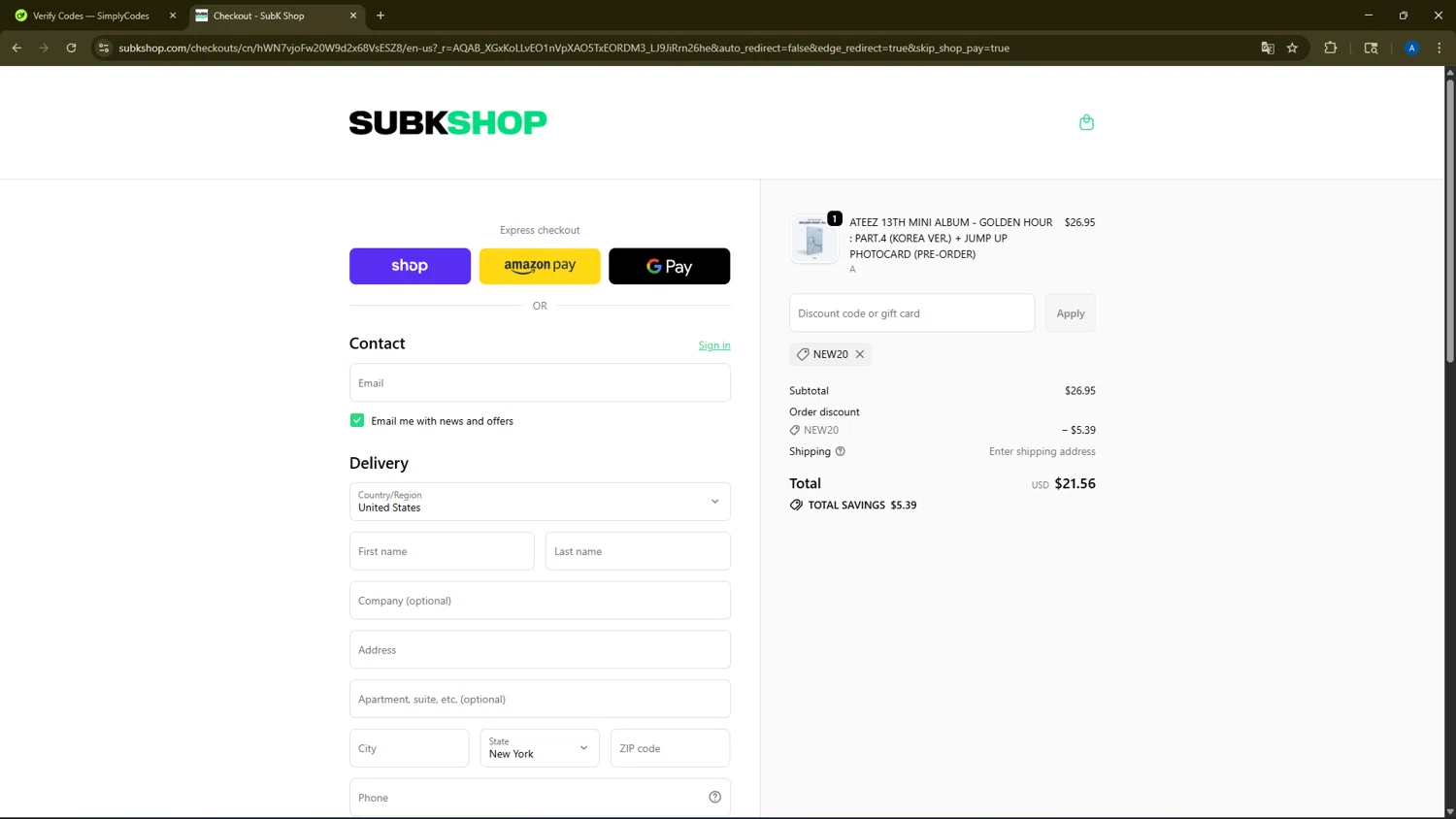
Task: Focus the Last name field
Action: click(638, 551)
